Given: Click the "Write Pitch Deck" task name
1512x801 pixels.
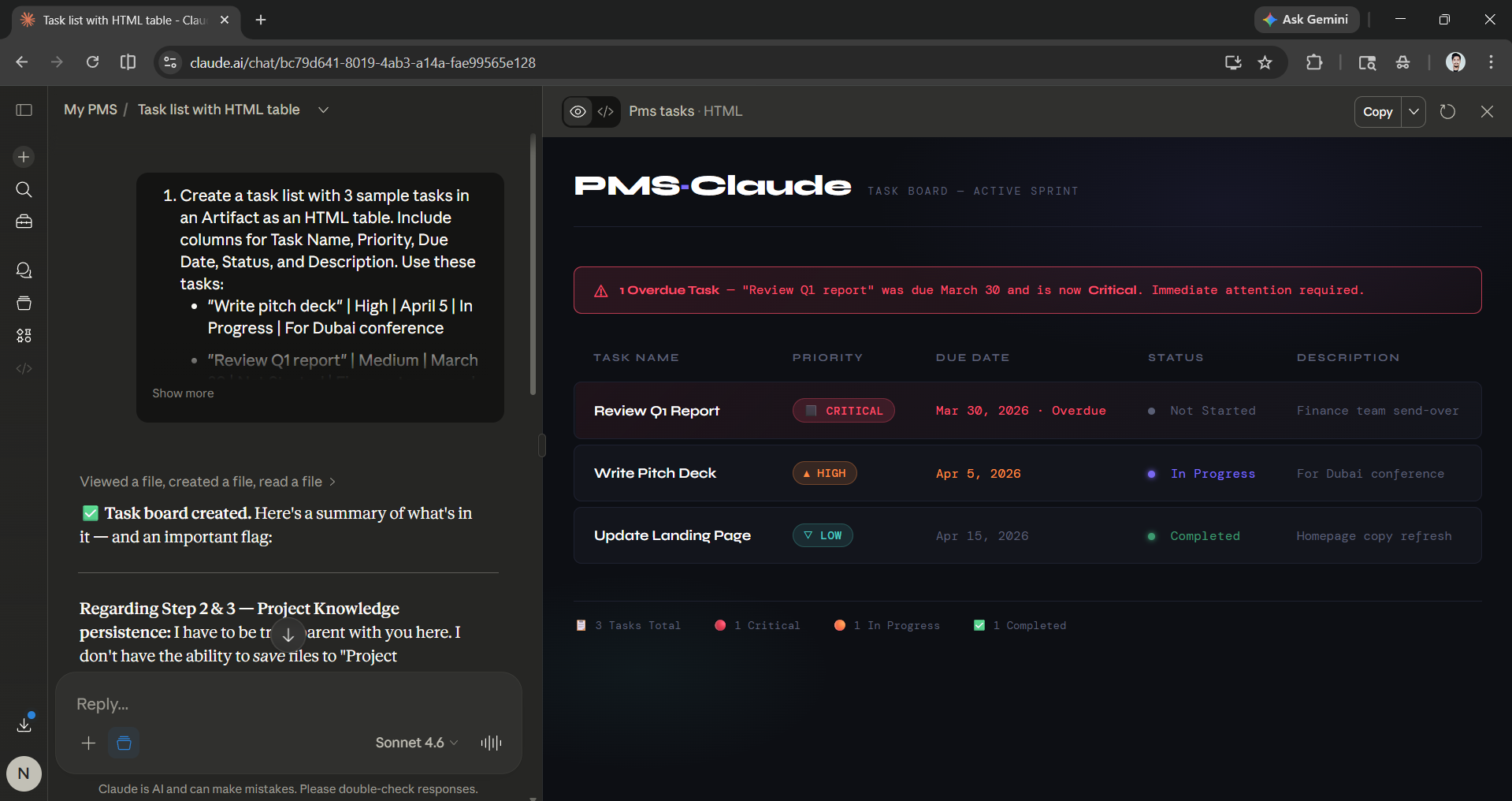Looking at the screenshot, I should point(655,473).
